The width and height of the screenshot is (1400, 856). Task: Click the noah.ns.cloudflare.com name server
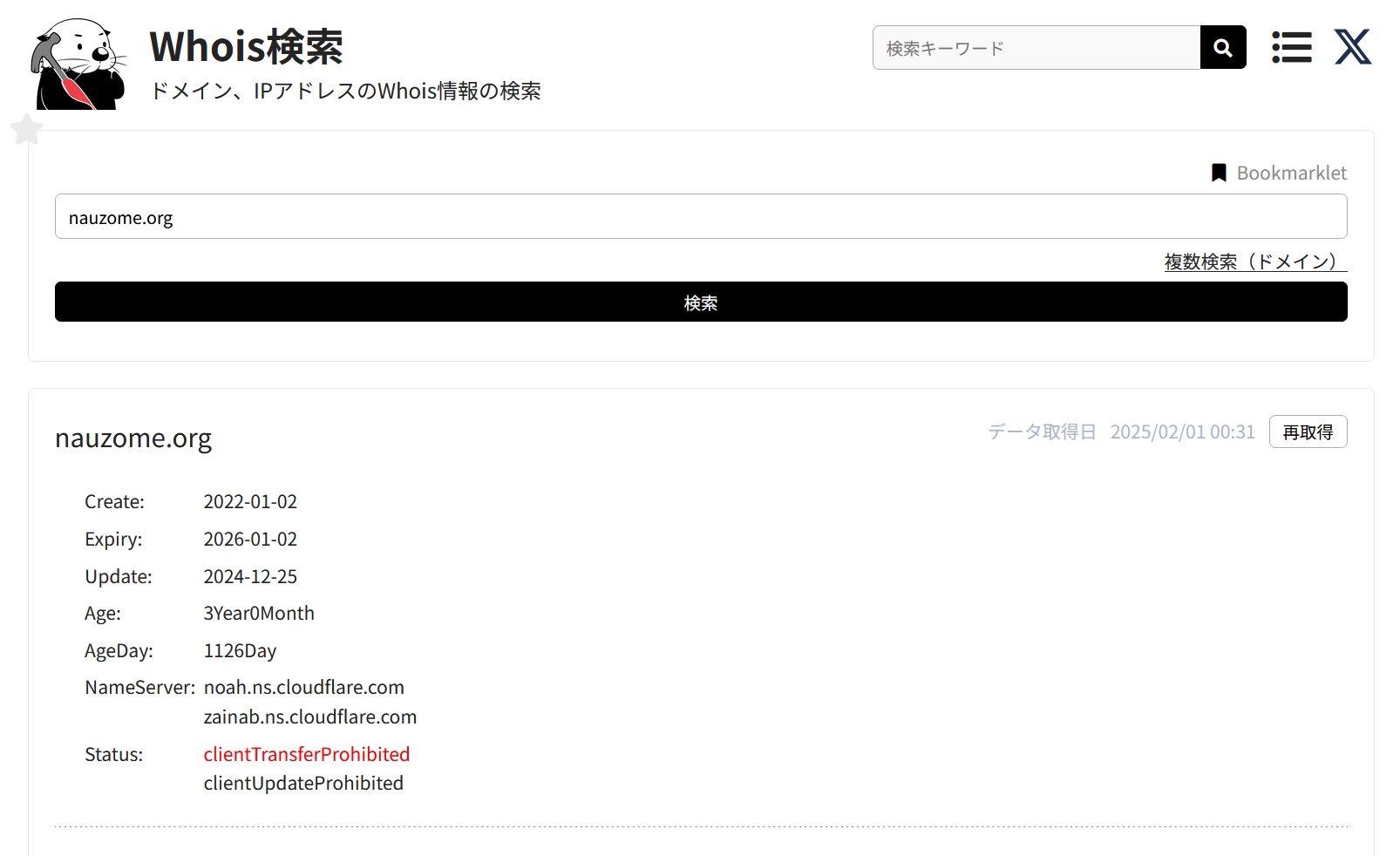pyautogui.click(x=303, y=687)
